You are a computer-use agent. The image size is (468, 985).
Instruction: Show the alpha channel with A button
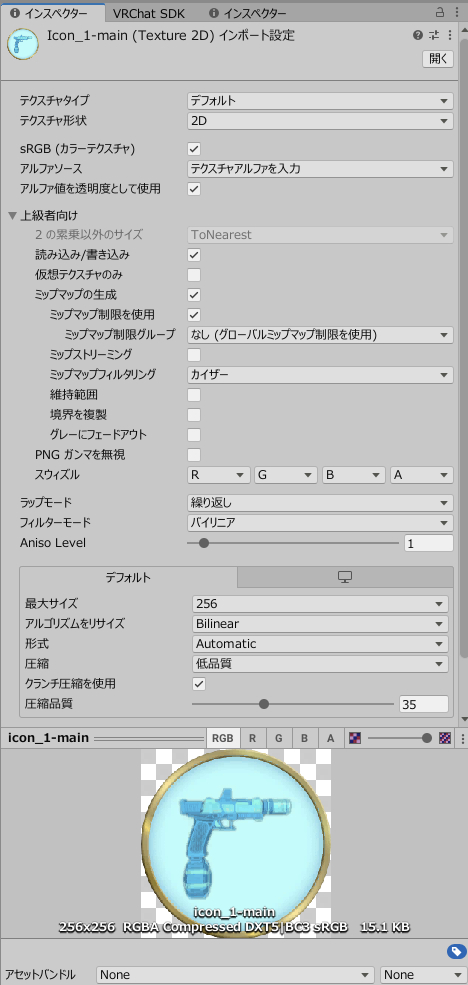330,738
